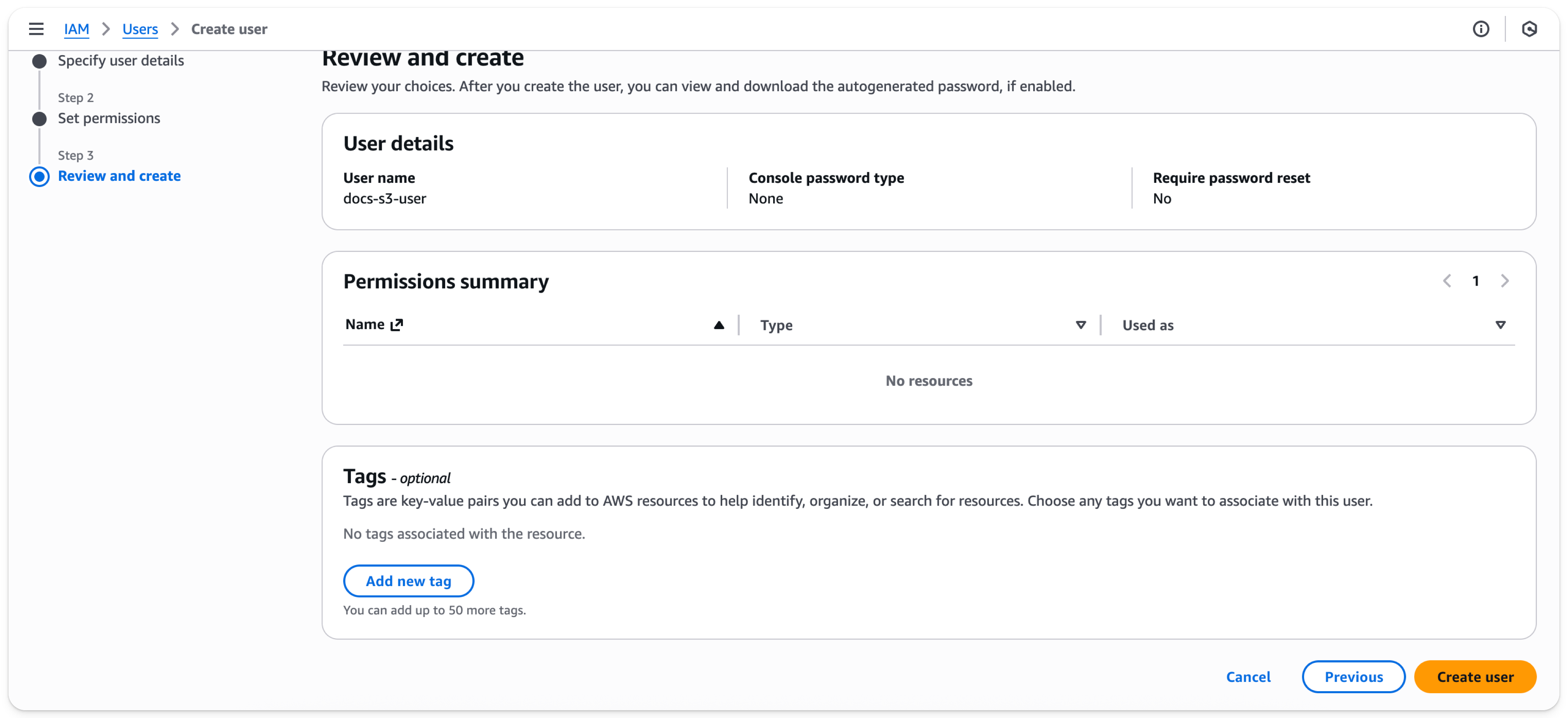1568x718 pixels.
Task: Open the navigation sidebar hamburger menu
Action: point(36,29)
